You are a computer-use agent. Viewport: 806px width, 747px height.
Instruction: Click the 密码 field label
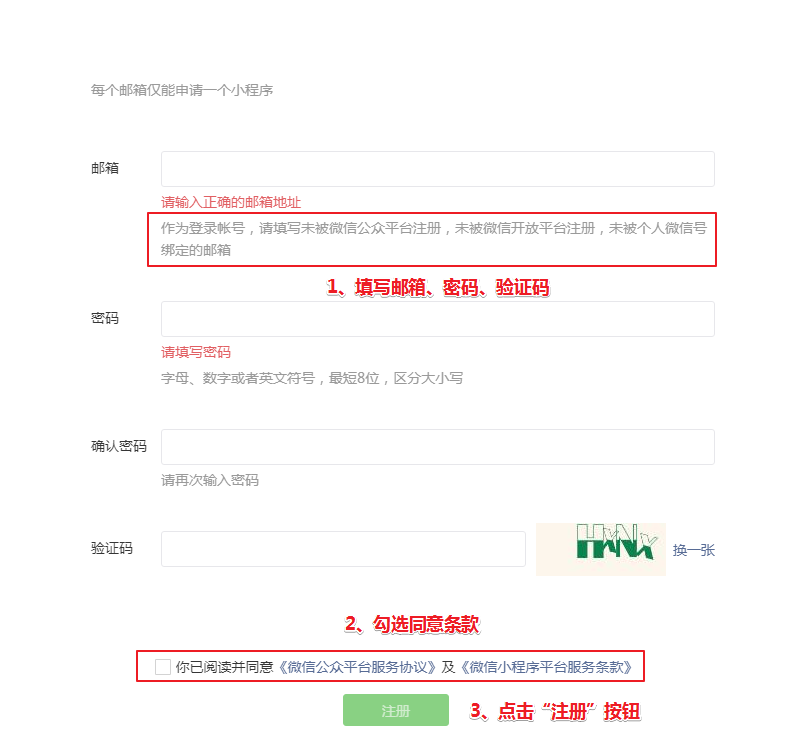(105, 318)
